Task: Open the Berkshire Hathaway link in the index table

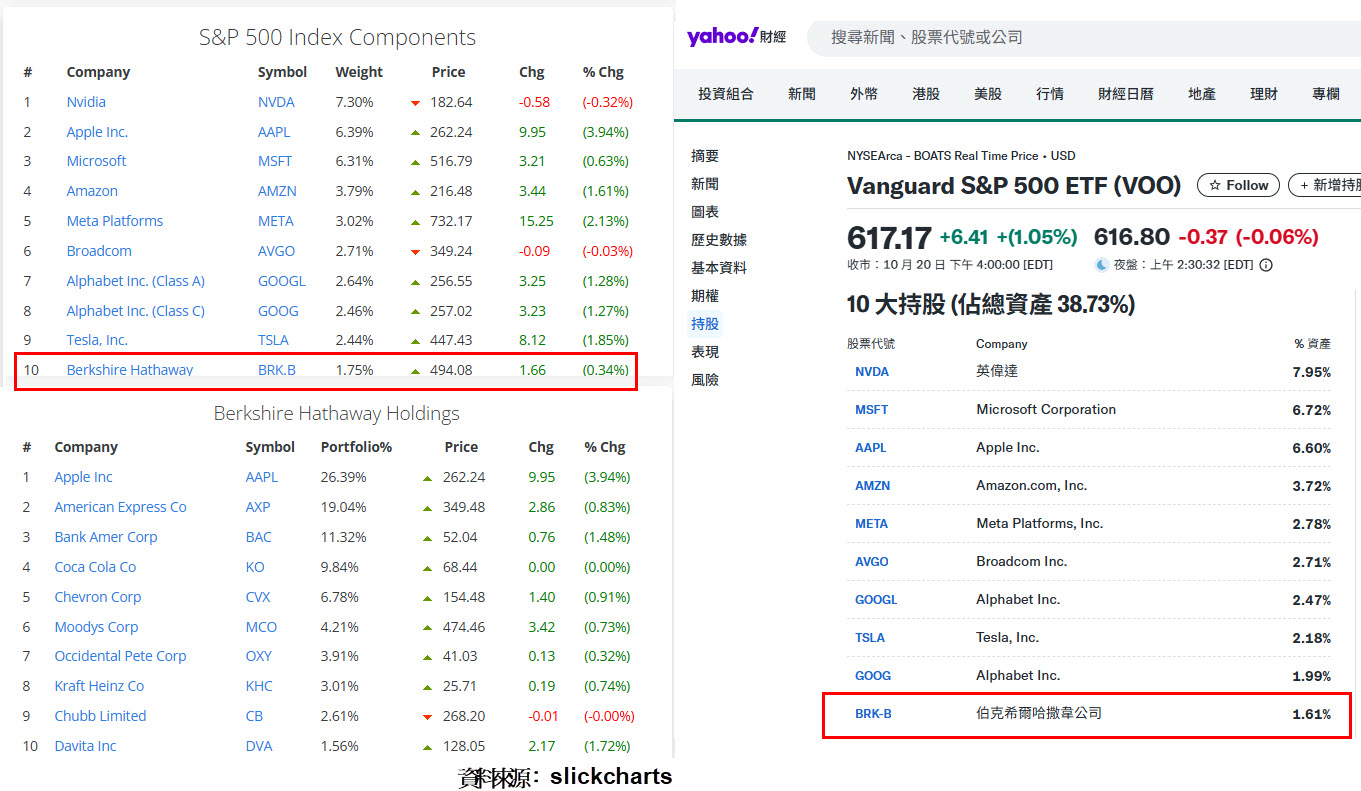Action: click(129, 370)
